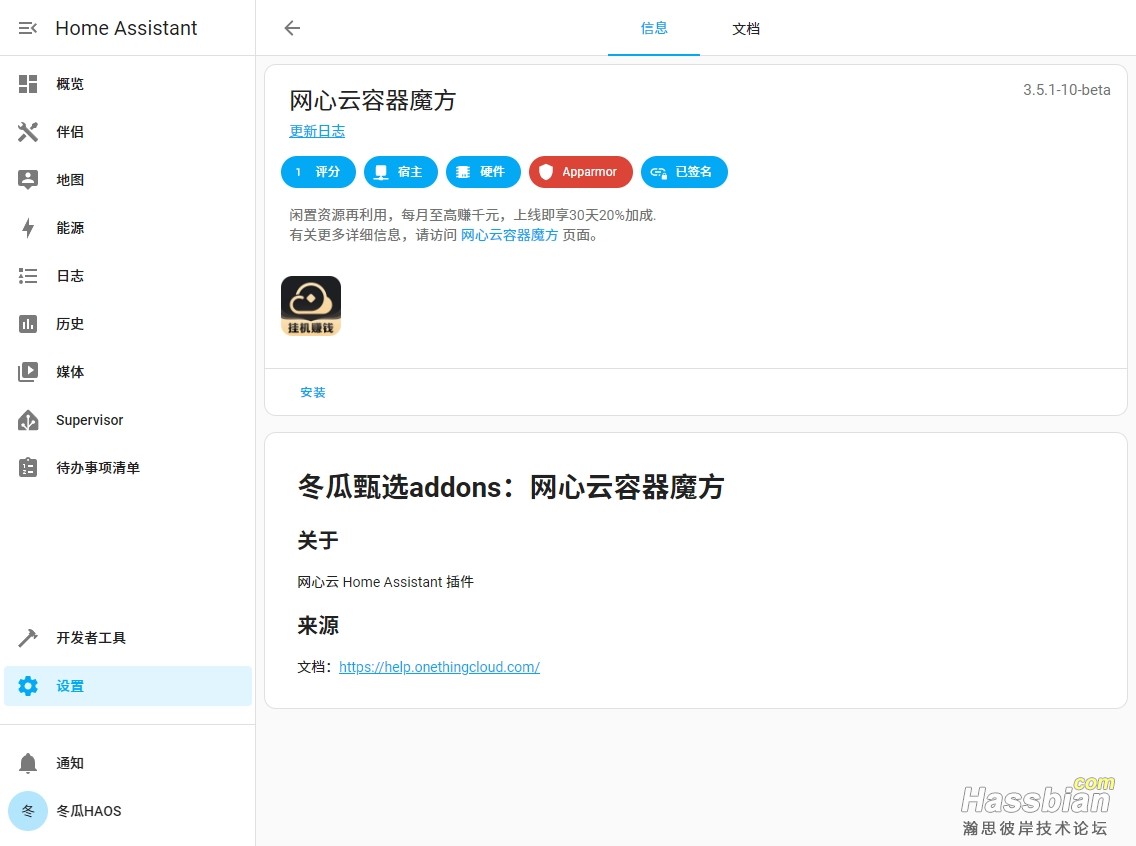The width and height of the screenshot is (1136, 846).
Task: Click the Home Assistant title
Action: point(126,28)
